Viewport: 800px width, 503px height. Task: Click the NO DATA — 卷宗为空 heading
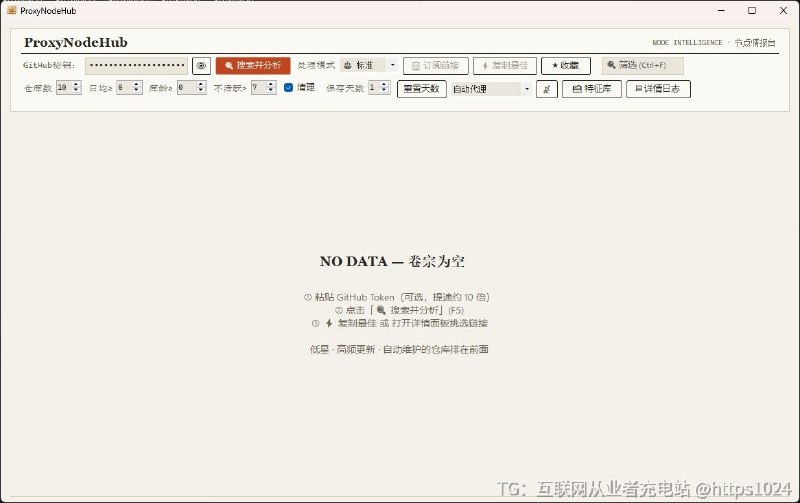(392, 261)
